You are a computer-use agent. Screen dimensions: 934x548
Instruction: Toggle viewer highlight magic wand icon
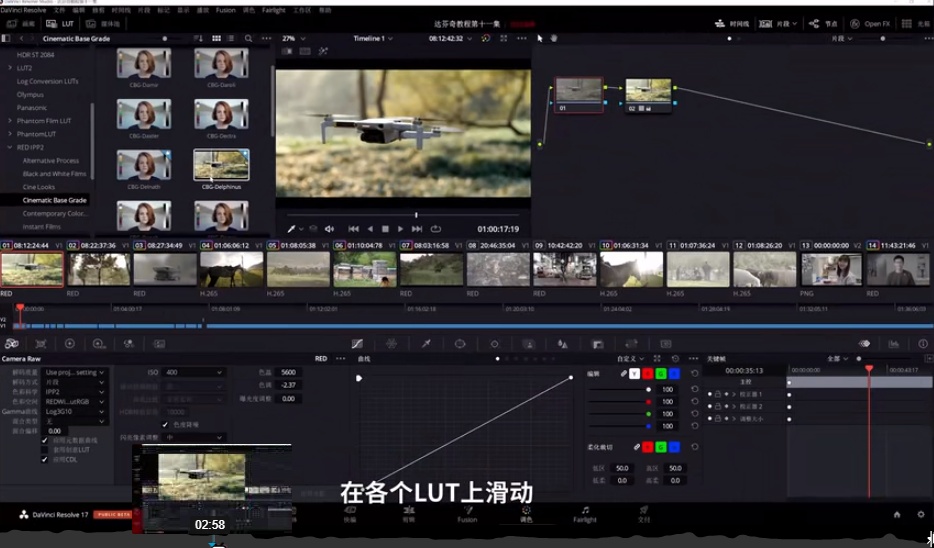pyautogui.click(x=323, y=52)
